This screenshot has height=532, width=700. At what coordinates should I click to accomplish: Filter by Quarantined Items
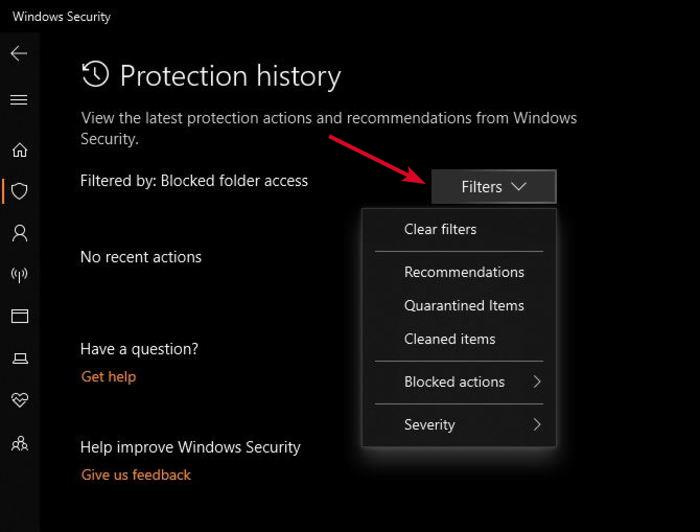(464, 306)
